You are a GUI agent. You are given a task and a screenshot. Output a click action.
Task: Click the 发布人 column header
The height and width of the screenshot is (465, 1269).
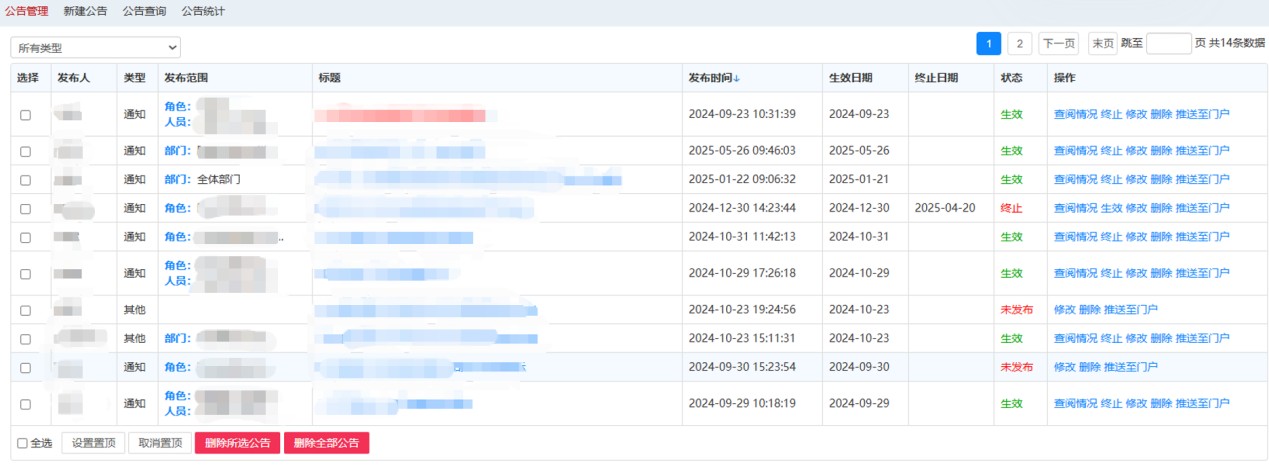pyautogui.click(x=73, y=78)
